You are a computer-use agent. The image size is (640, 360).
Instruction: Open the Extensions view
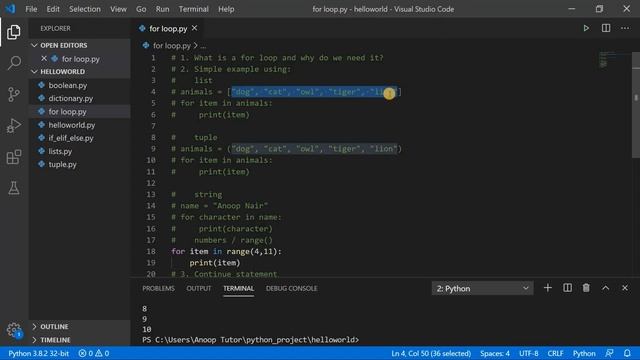click(13, 157)
